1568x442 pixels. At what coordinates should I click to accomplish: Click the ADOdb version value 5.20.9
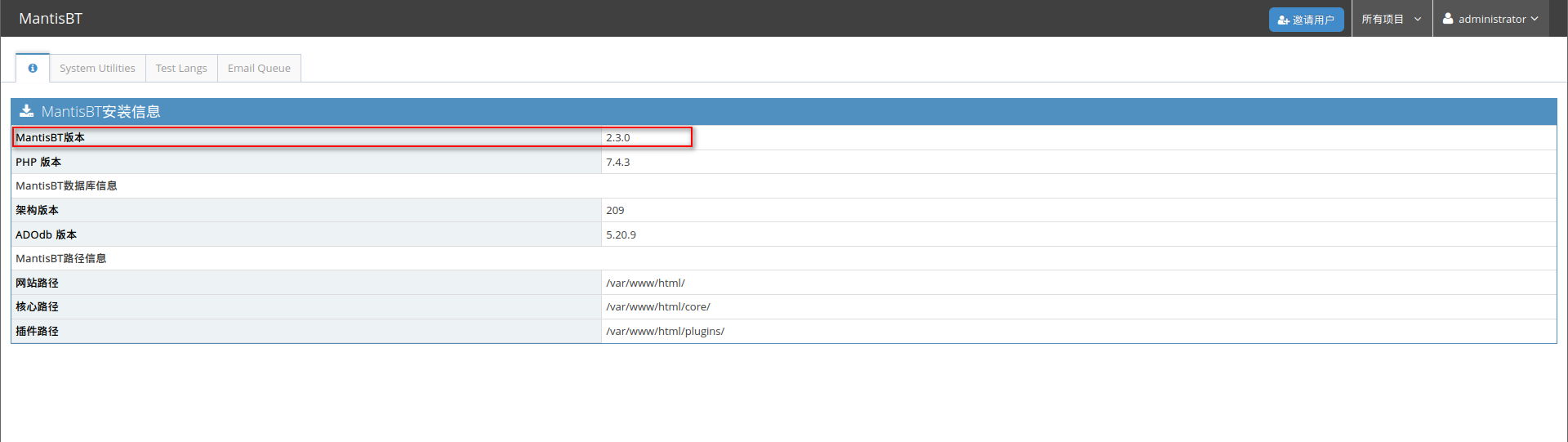pyautogui.click(x=621, y=234)
